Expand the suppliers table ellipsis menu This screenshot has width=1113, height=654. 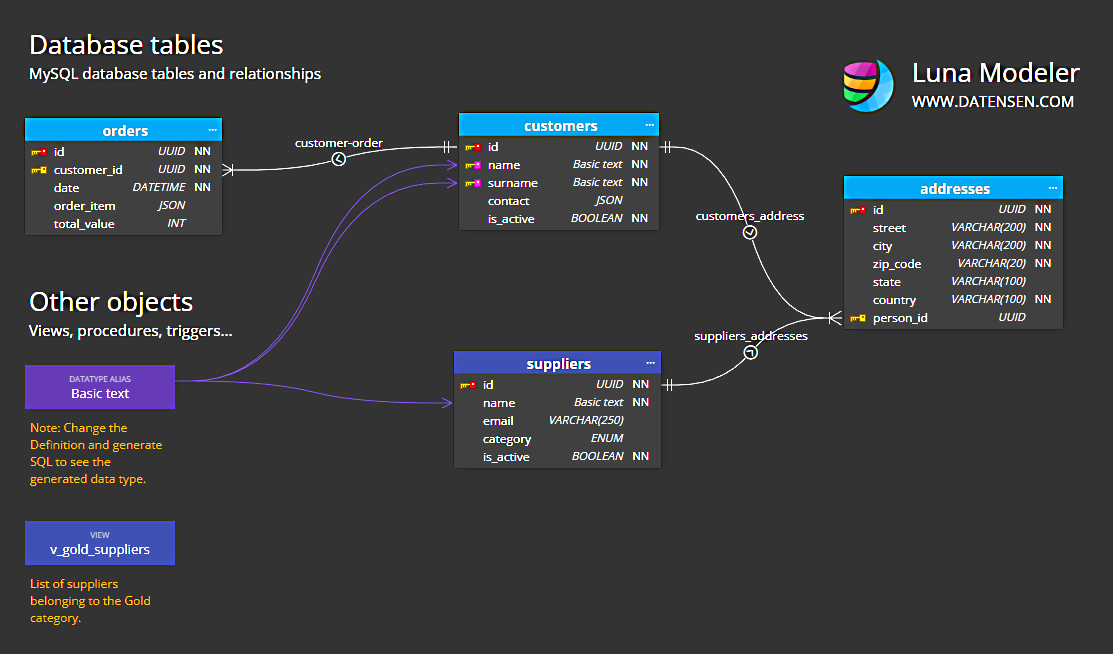(x=650, y=363)
